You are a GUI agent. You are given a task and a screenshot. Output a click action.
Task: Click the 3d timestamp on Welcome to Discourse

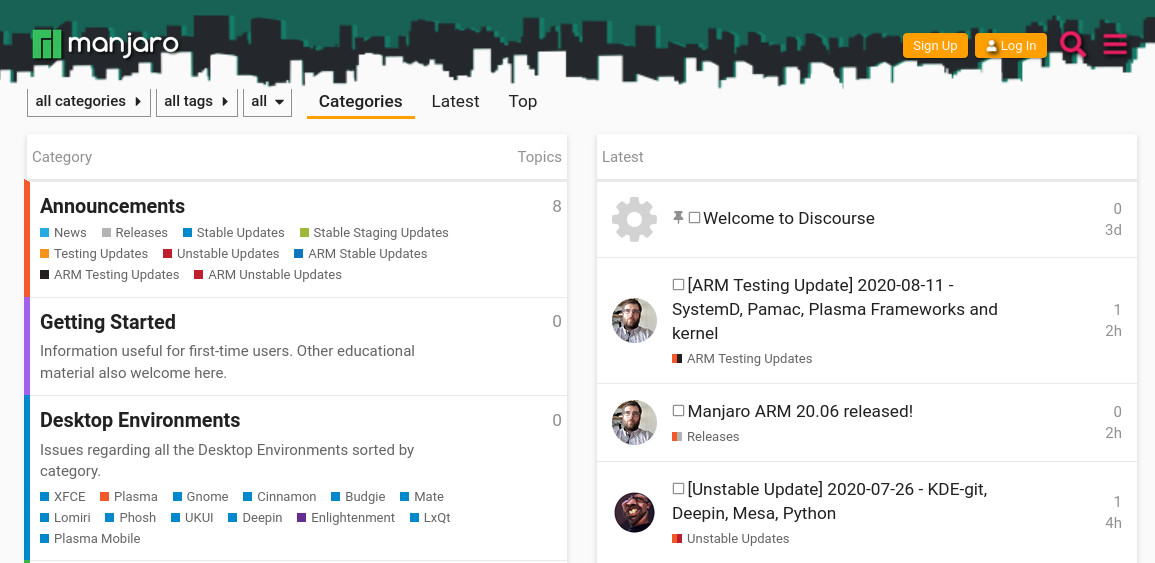(1113, 230)
